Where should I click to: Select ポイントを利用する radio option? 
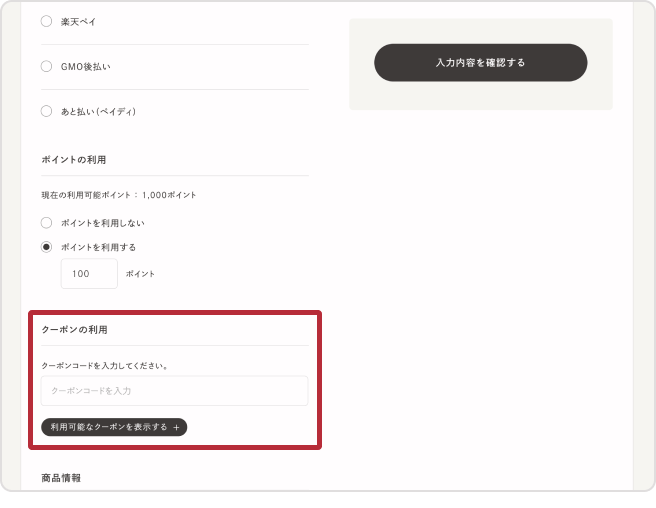46,247
